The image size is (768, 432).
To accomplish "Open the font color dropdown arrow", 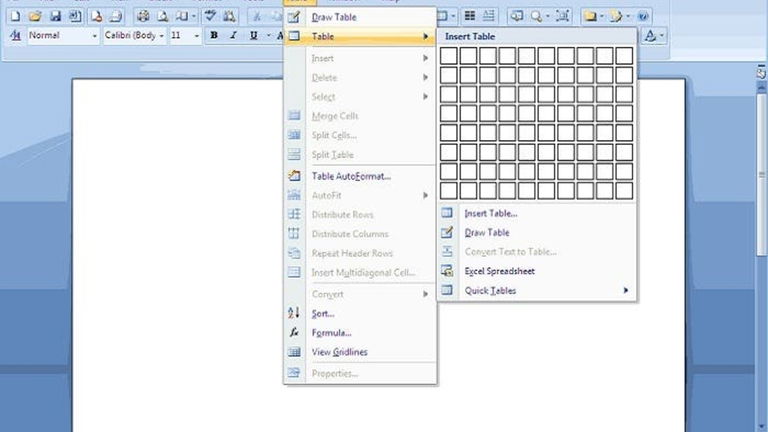I will click(x=664, y=36).
